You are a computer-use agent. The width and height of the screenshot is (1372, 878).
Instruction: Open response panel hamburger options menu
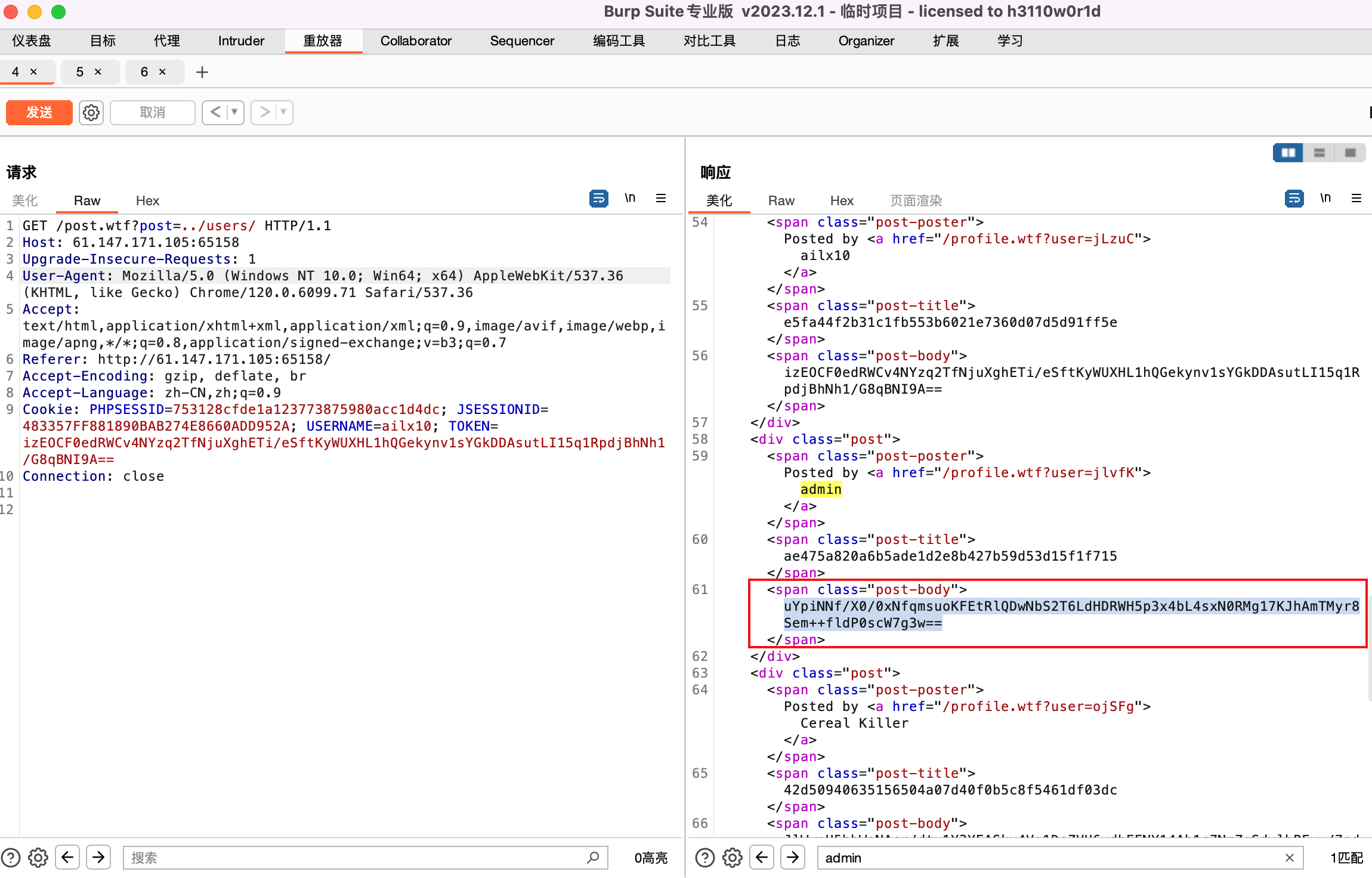coord(1356,198)
